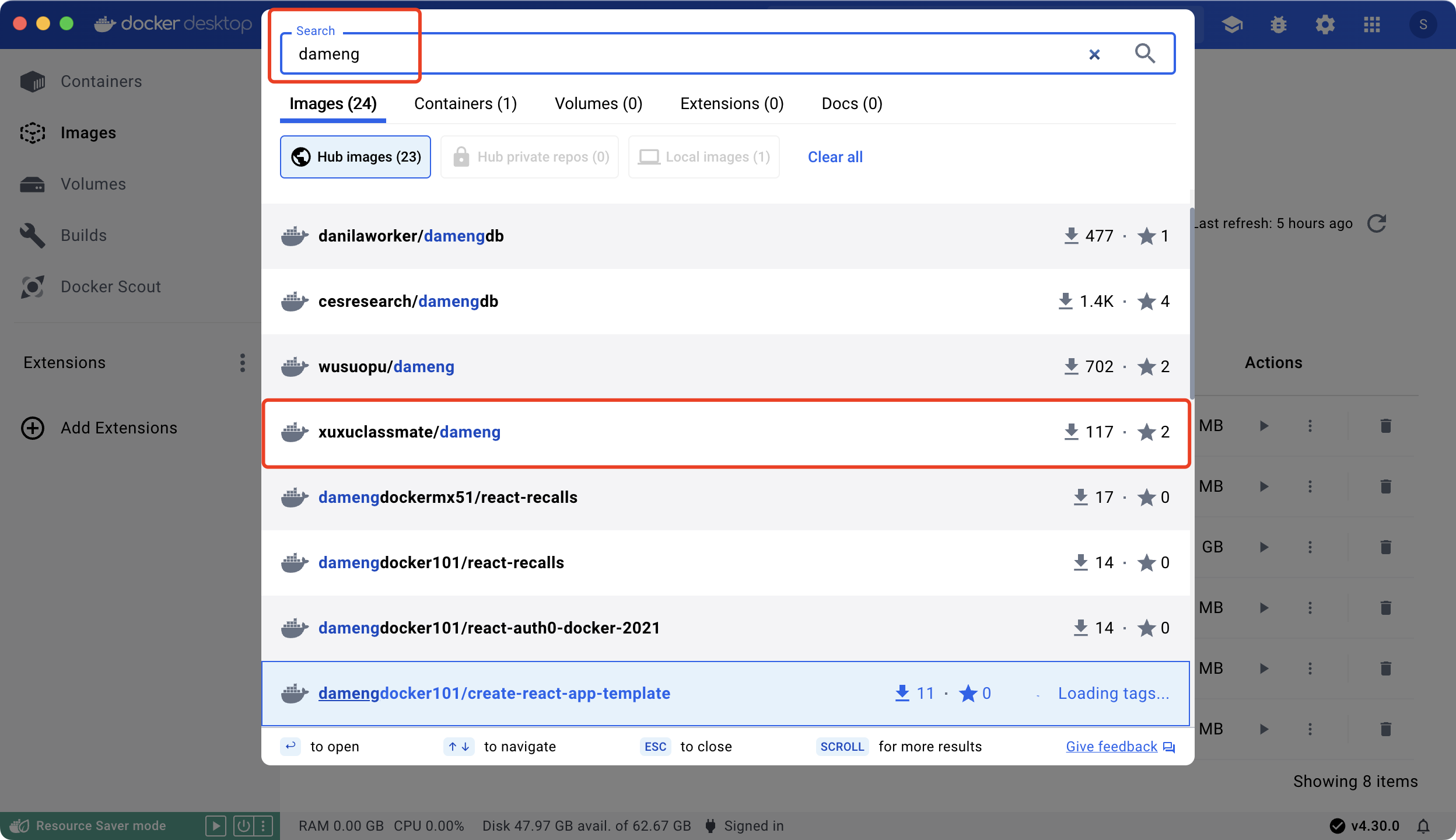Image resolution: width=1456 pixels, height=840 pixels.
Task: Click the star icon on cesresearch/damengdb row
Action: pyautogui.click(x=1146, y=302)
